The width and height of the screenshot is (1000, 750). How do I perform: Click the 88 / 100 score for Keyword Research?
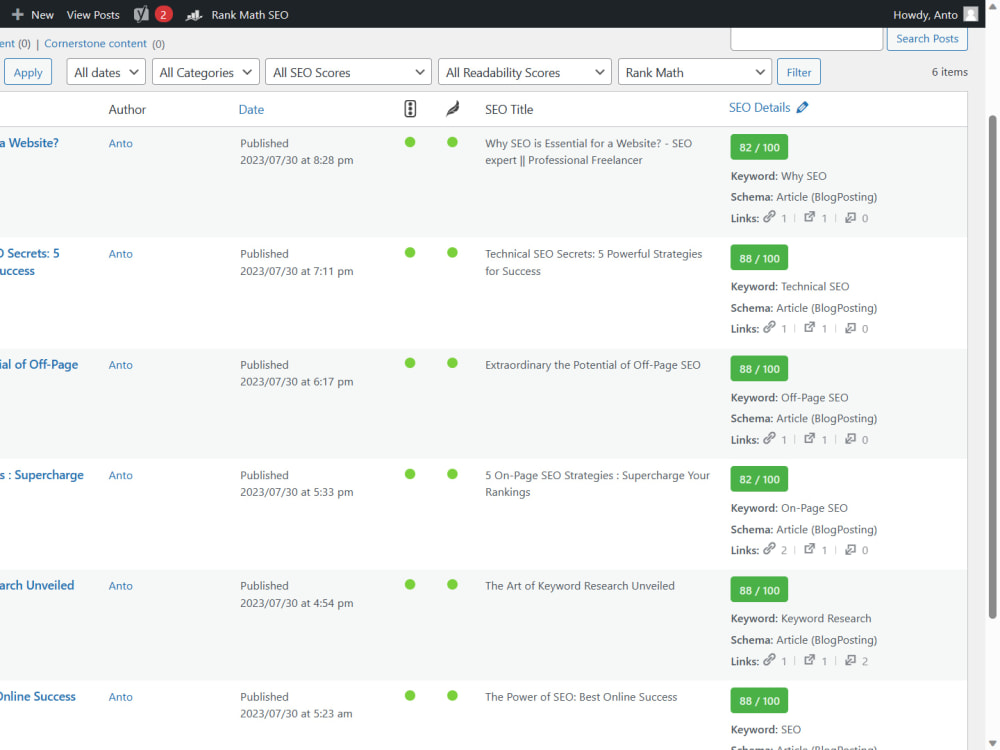click(x=759, y=590)
